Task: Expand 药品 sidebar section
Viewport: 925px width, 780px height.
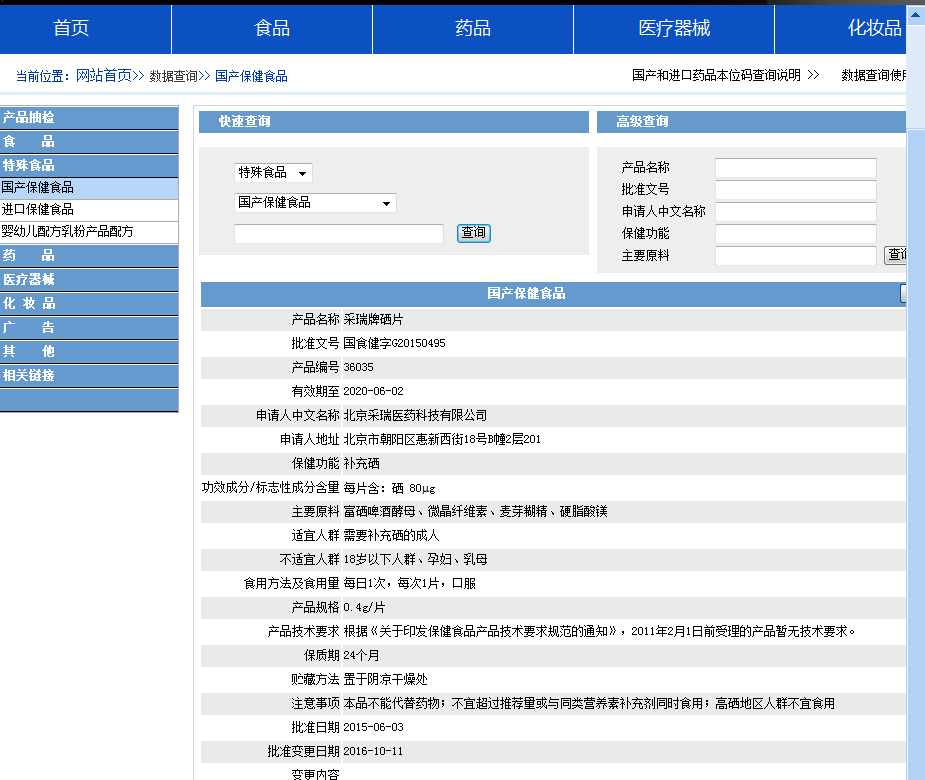Action: tap(89, 255)
